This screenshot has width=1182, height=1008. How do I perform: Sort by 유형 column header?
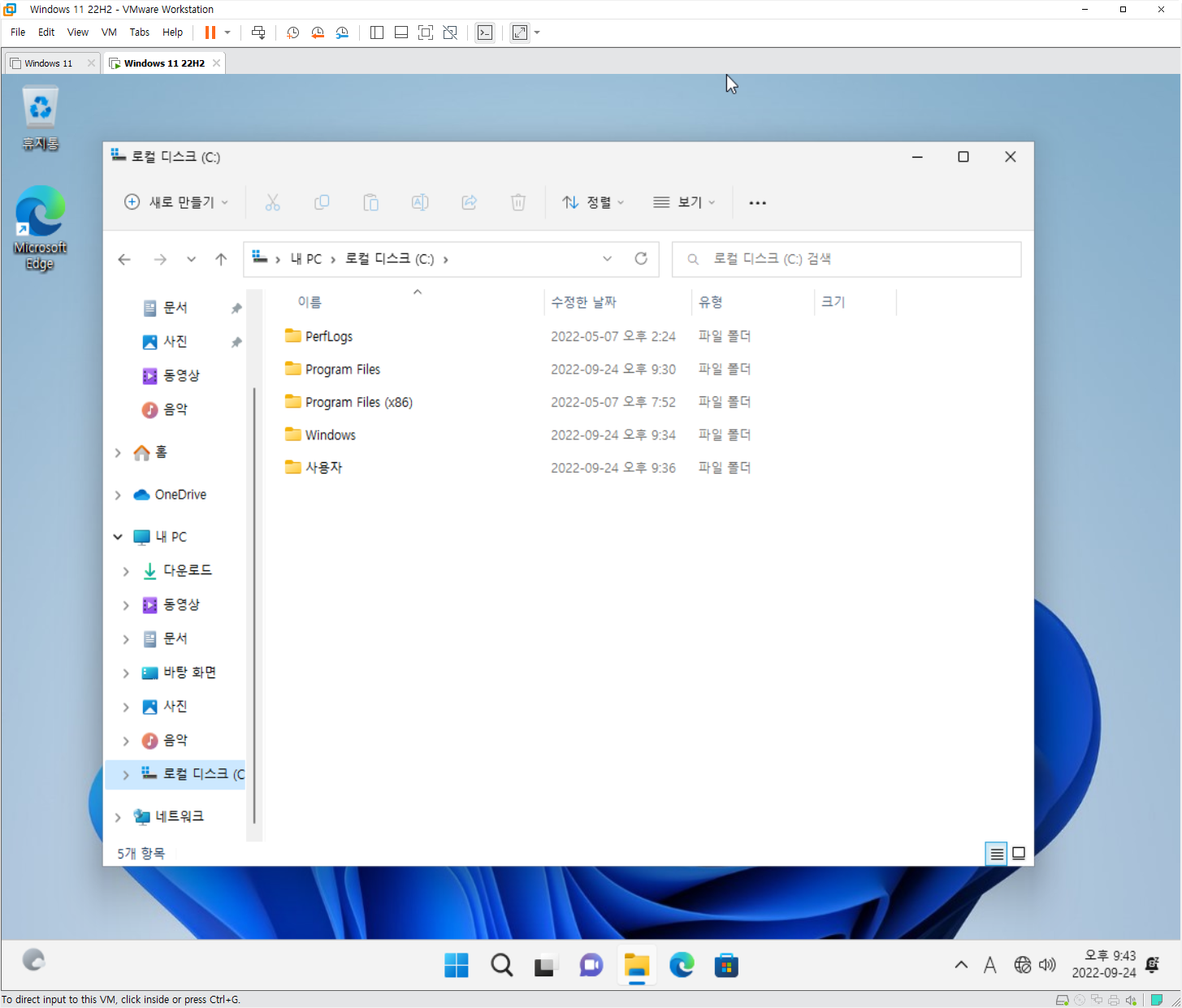(x=711, y=302)
